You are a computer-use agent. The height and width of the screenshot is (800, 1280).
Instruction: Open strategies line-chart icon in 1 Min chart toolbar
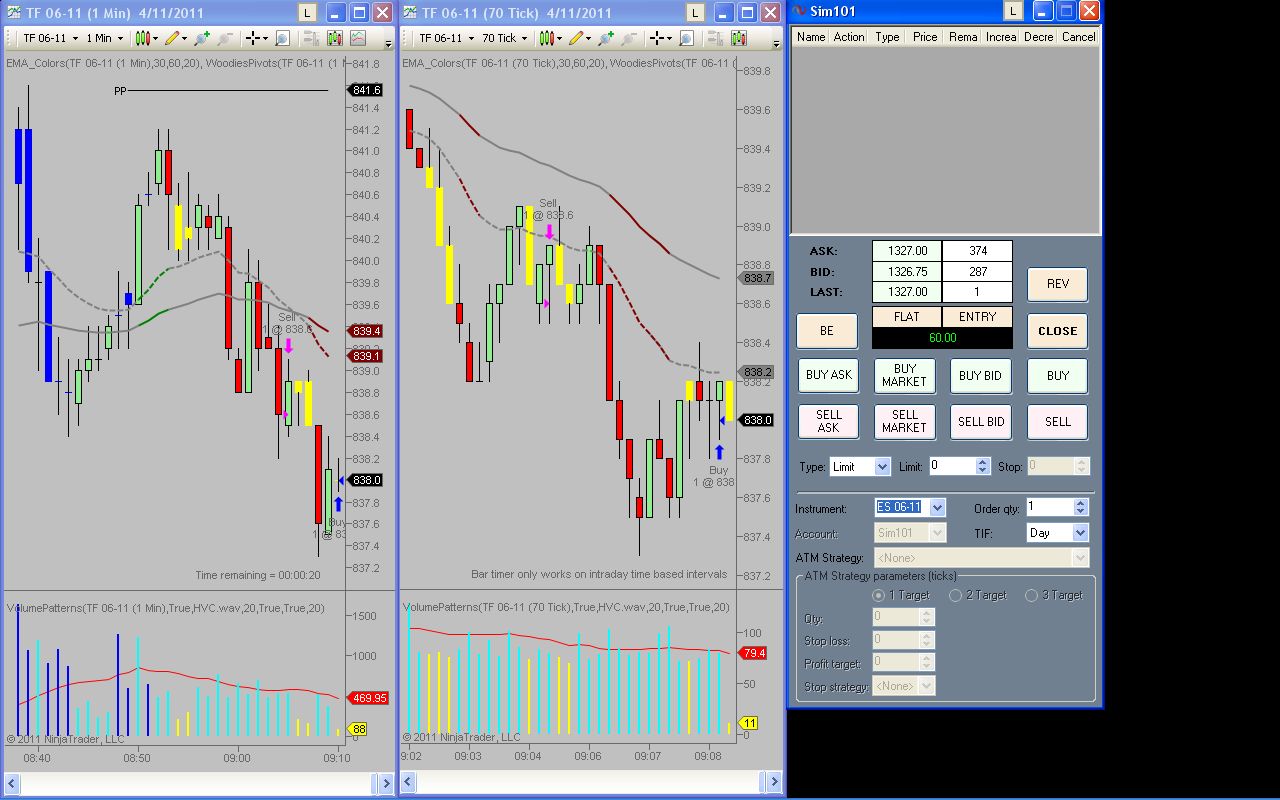click(x=358, y=38)
